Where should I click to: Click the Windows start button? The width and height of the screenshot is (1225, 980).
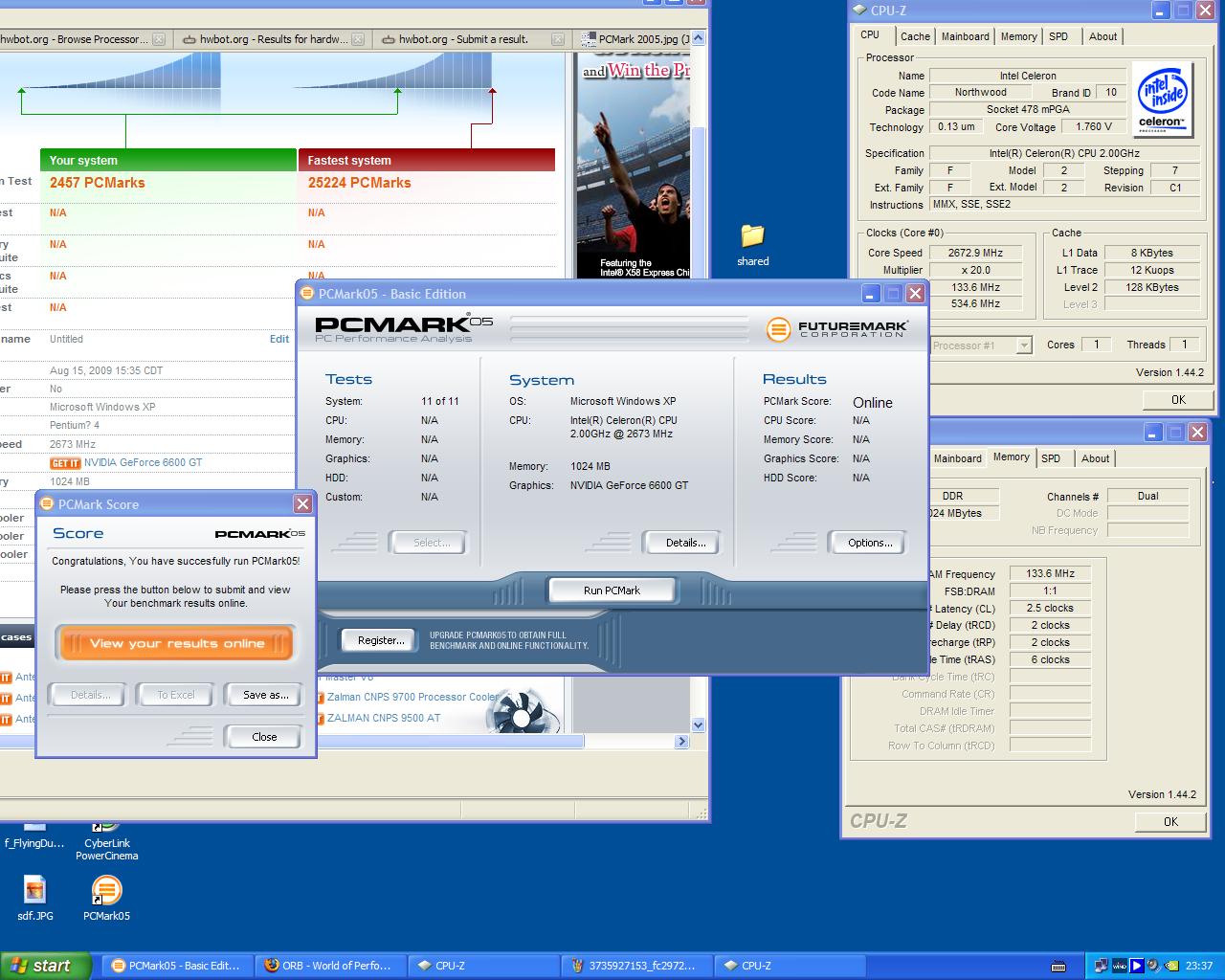tap(46, 966)
